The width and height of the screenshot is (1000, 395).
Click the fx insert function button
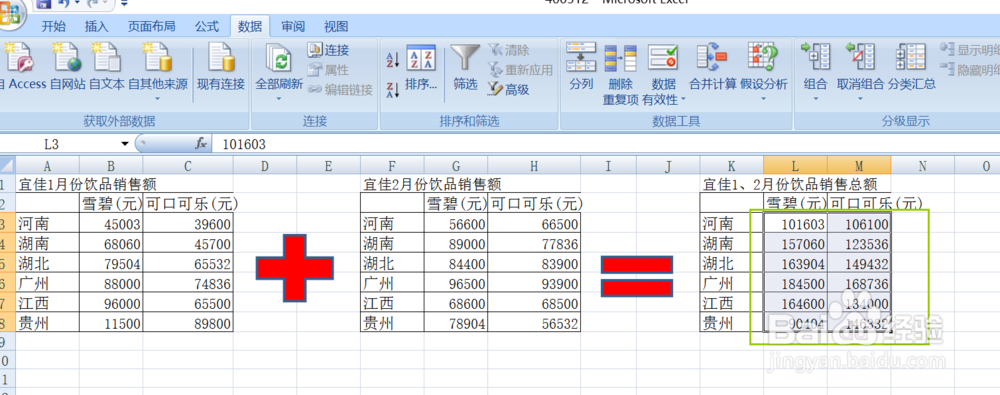(201, 144)
